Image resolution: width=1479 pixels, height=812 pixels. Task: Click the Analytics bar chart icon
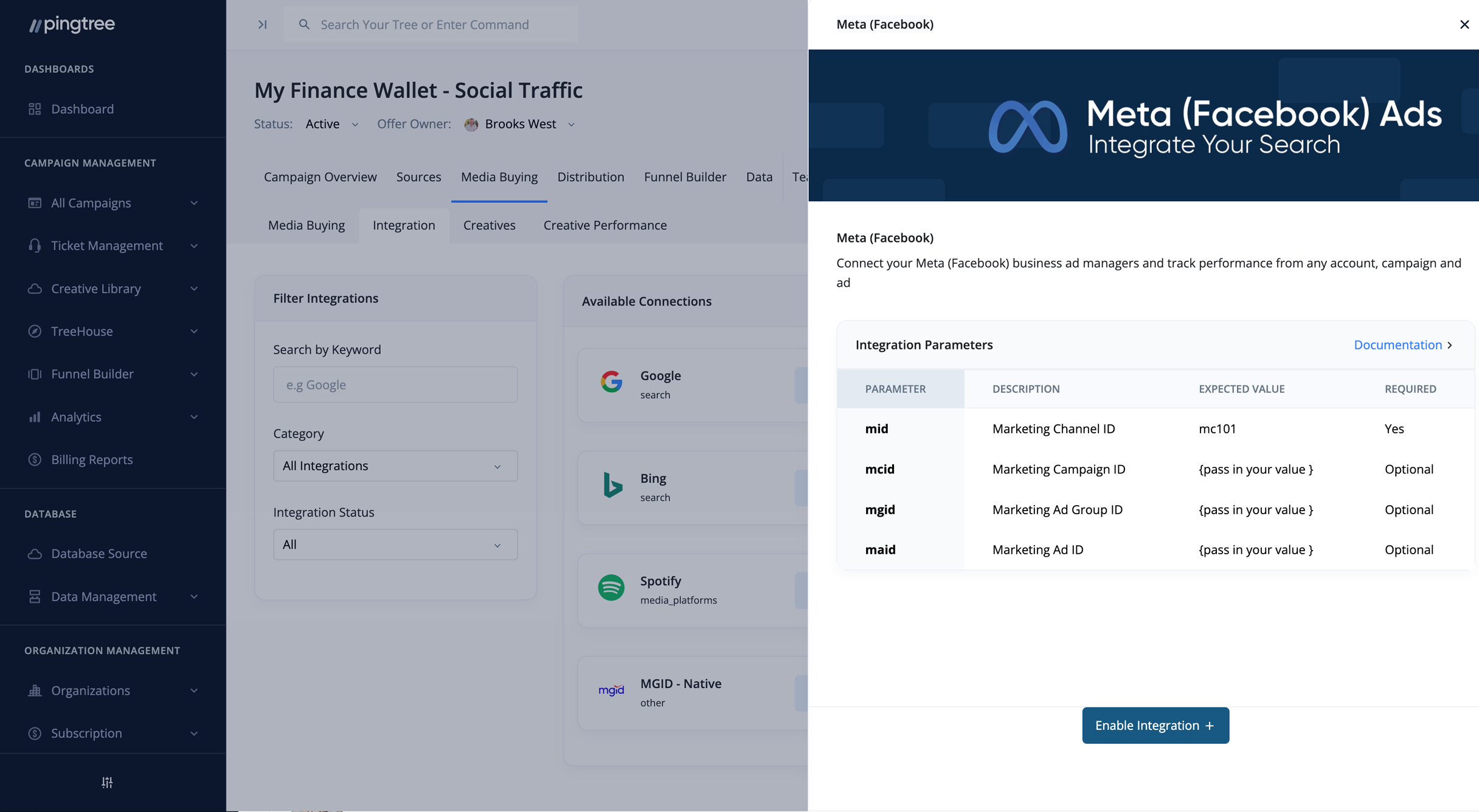coord(35,417)
